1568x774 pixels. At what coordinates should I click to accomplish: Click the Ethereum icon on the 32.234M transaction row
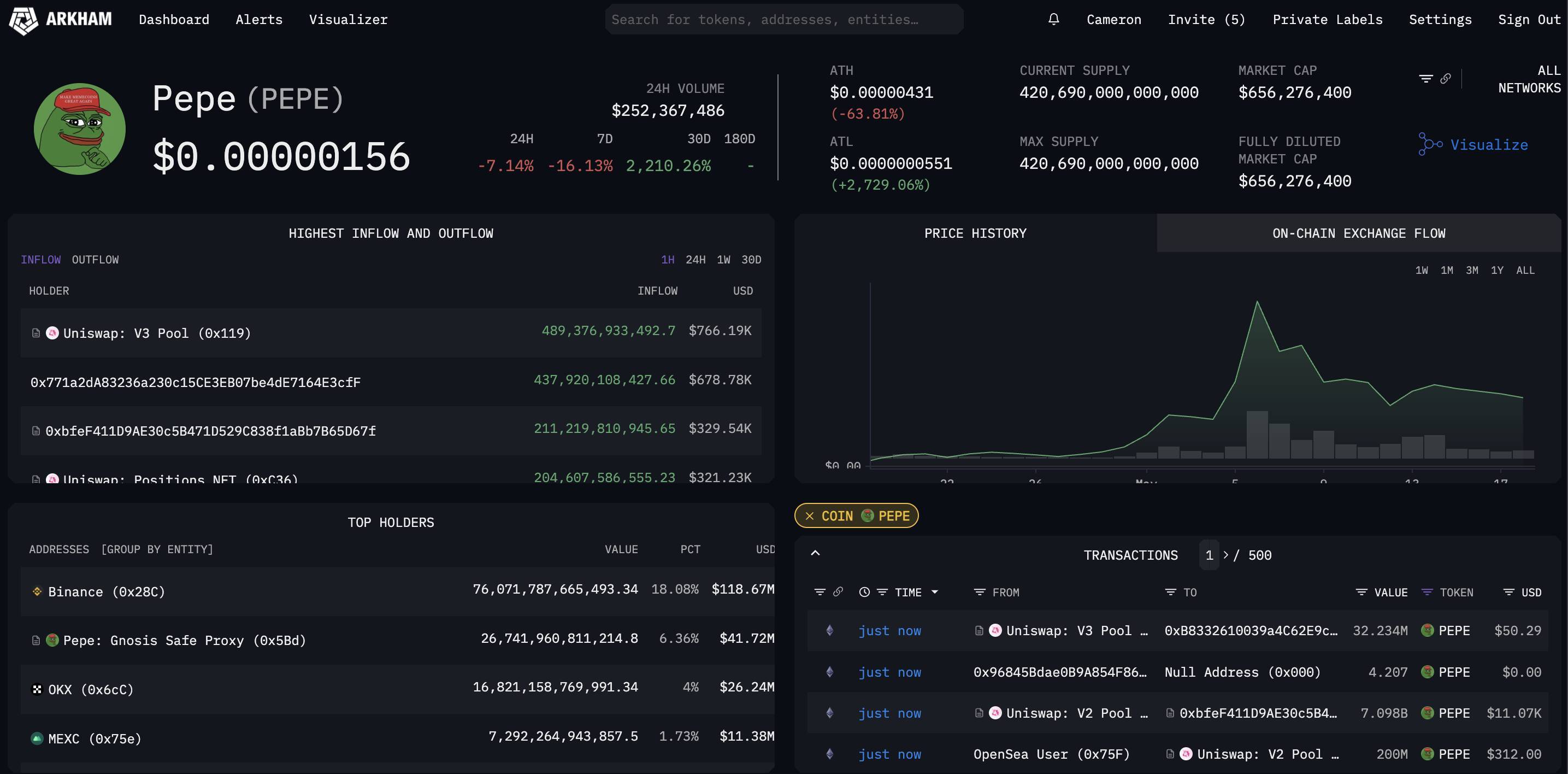pos(830,630)
